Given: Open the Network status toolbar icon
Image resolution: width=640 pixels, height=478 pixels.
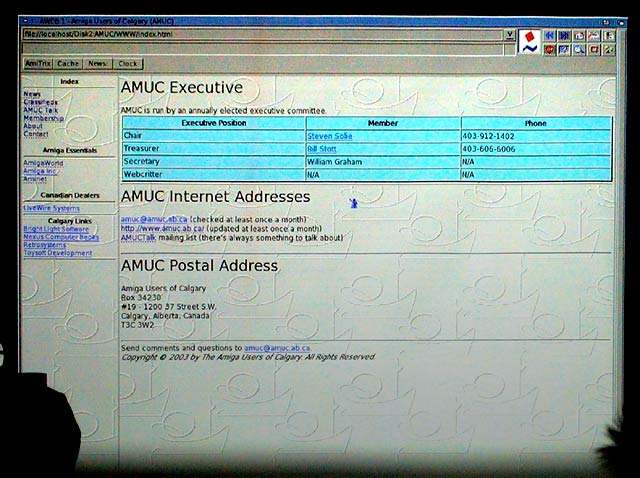Looking at the screenshot, I should click(564, 50).
